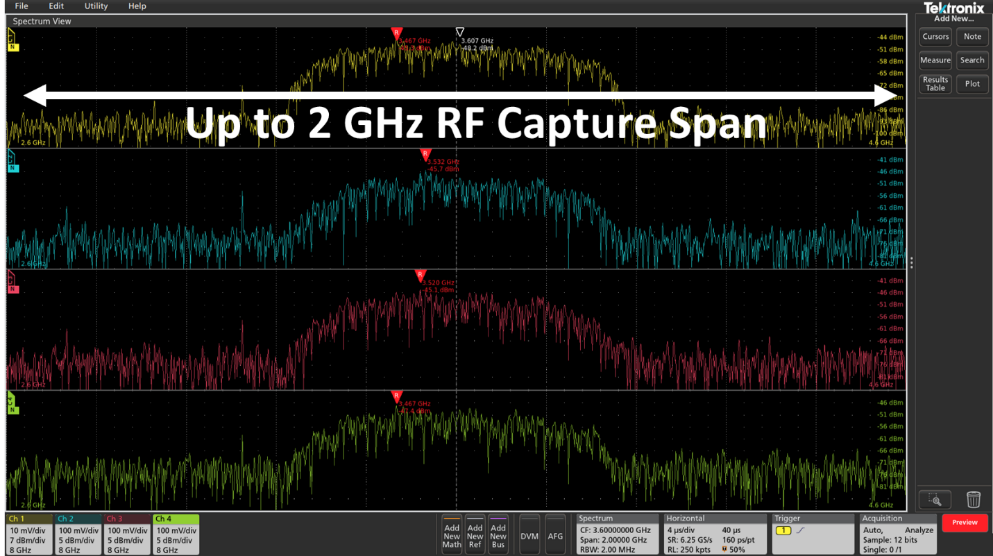
Task: Open the File menu
Action: (x=22, y=6)
